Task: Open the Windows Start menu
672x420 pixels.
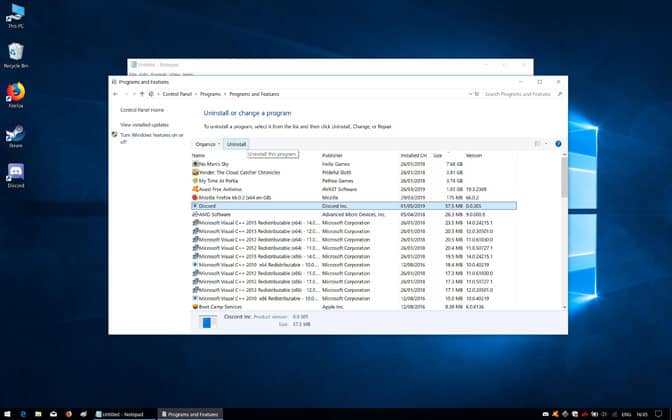Action: (x=7, y=414)
